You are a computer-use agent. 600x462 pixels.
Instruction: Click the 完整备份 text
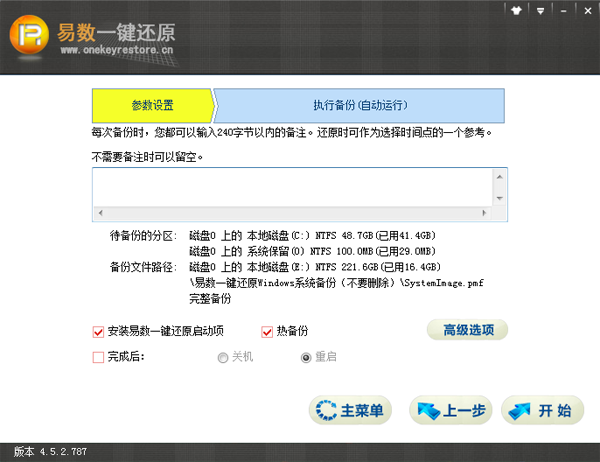210,299
